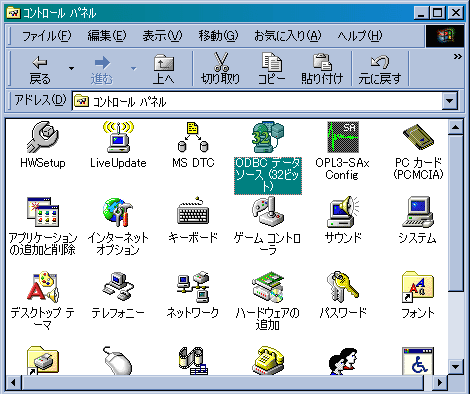Open the フォント folder icon
The image size is (470, 394).
pyautogui.click(x=418, y=287)
